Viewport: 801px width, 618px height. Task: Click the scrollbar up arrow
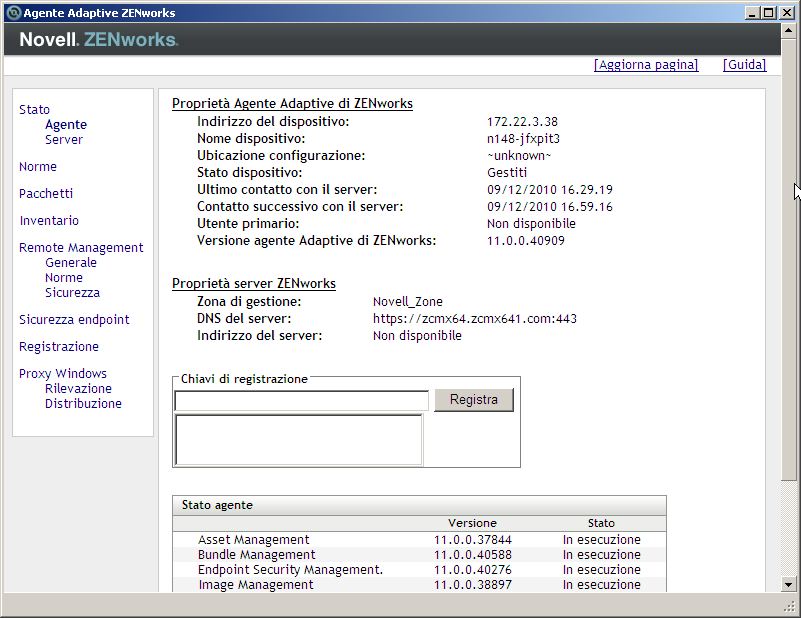788,31
